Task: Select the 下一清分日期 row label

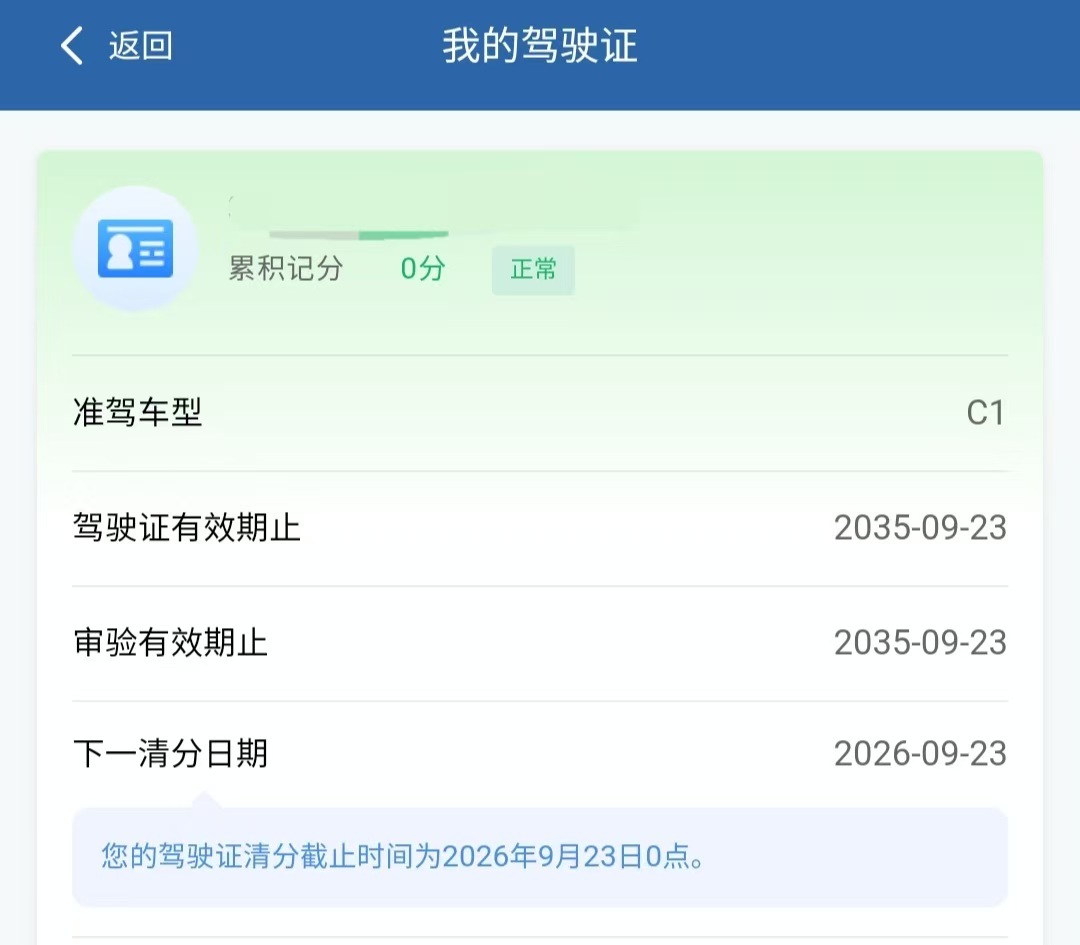Action: [x=170, y=754]
